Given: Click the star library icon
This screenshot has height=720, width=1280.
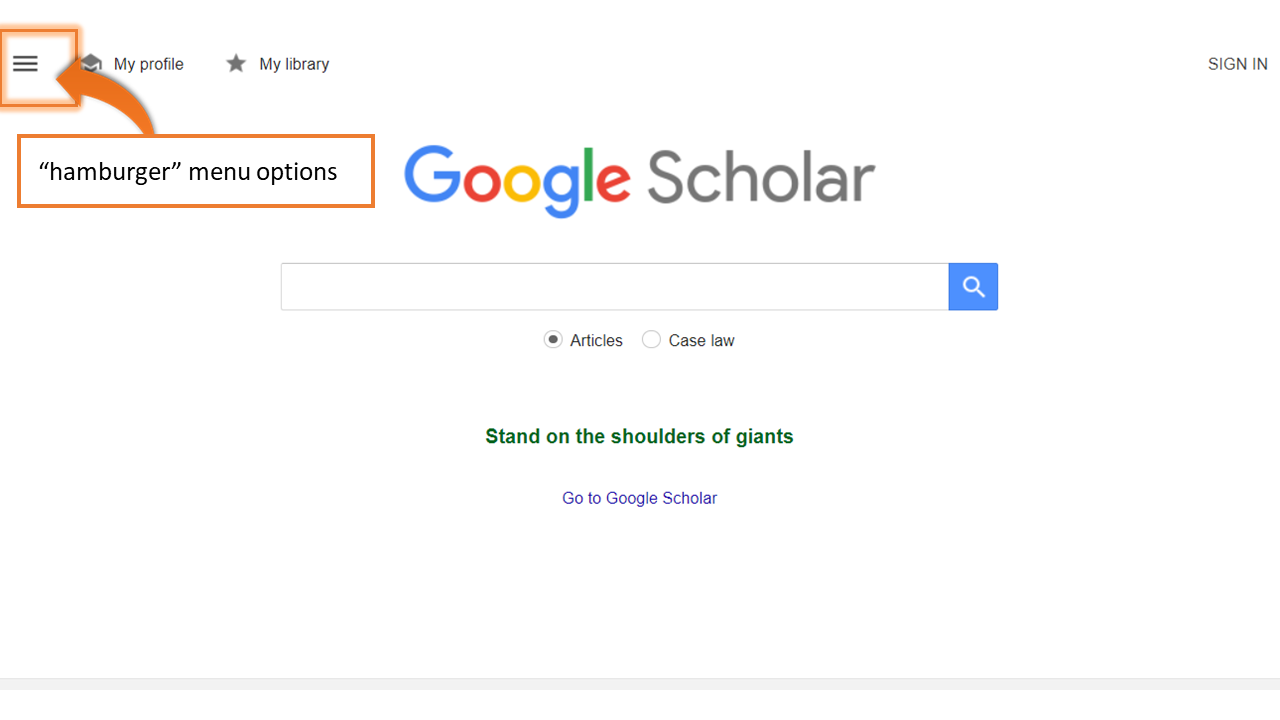Looking at the screenshot, I should 236,64.
